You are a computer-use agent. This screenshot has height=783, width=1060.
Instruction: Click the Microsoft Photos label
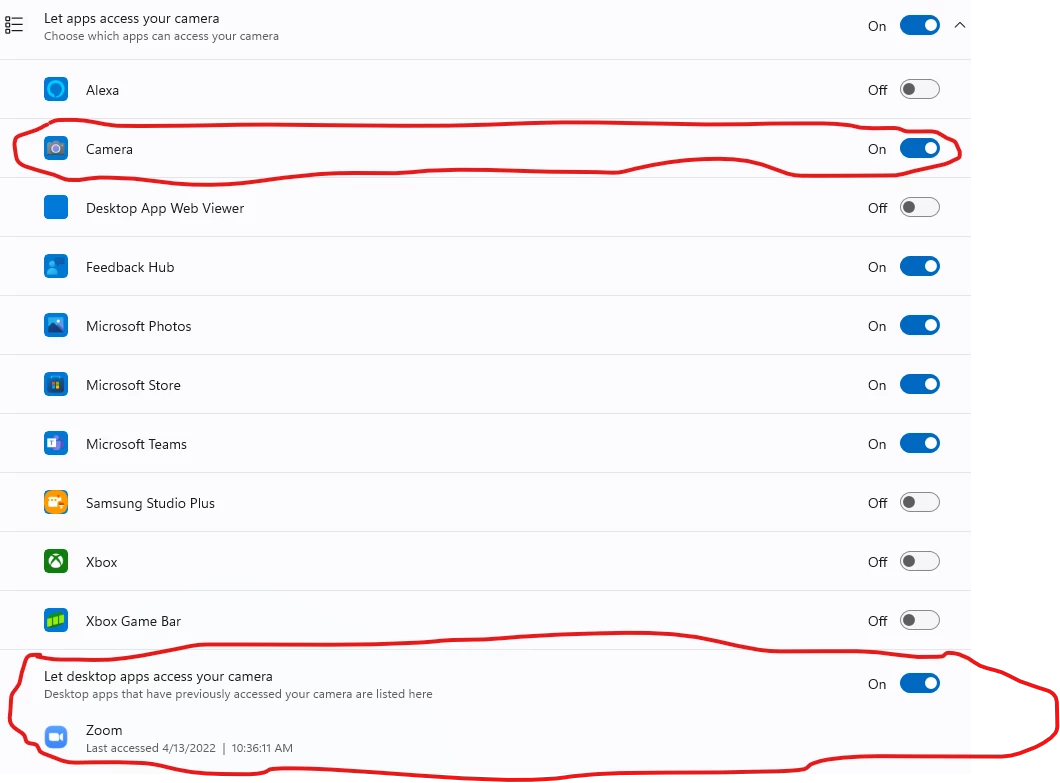139,326
